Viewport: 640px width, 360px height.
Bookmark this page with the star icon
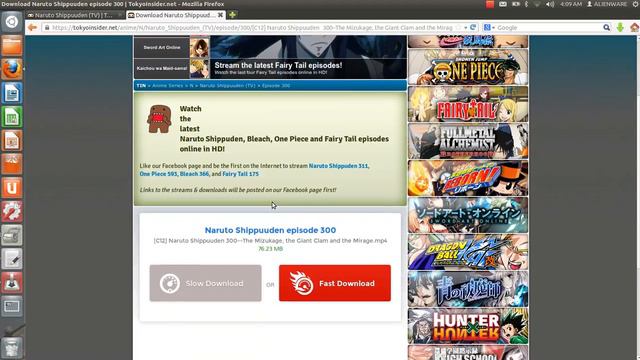point(458,27)
